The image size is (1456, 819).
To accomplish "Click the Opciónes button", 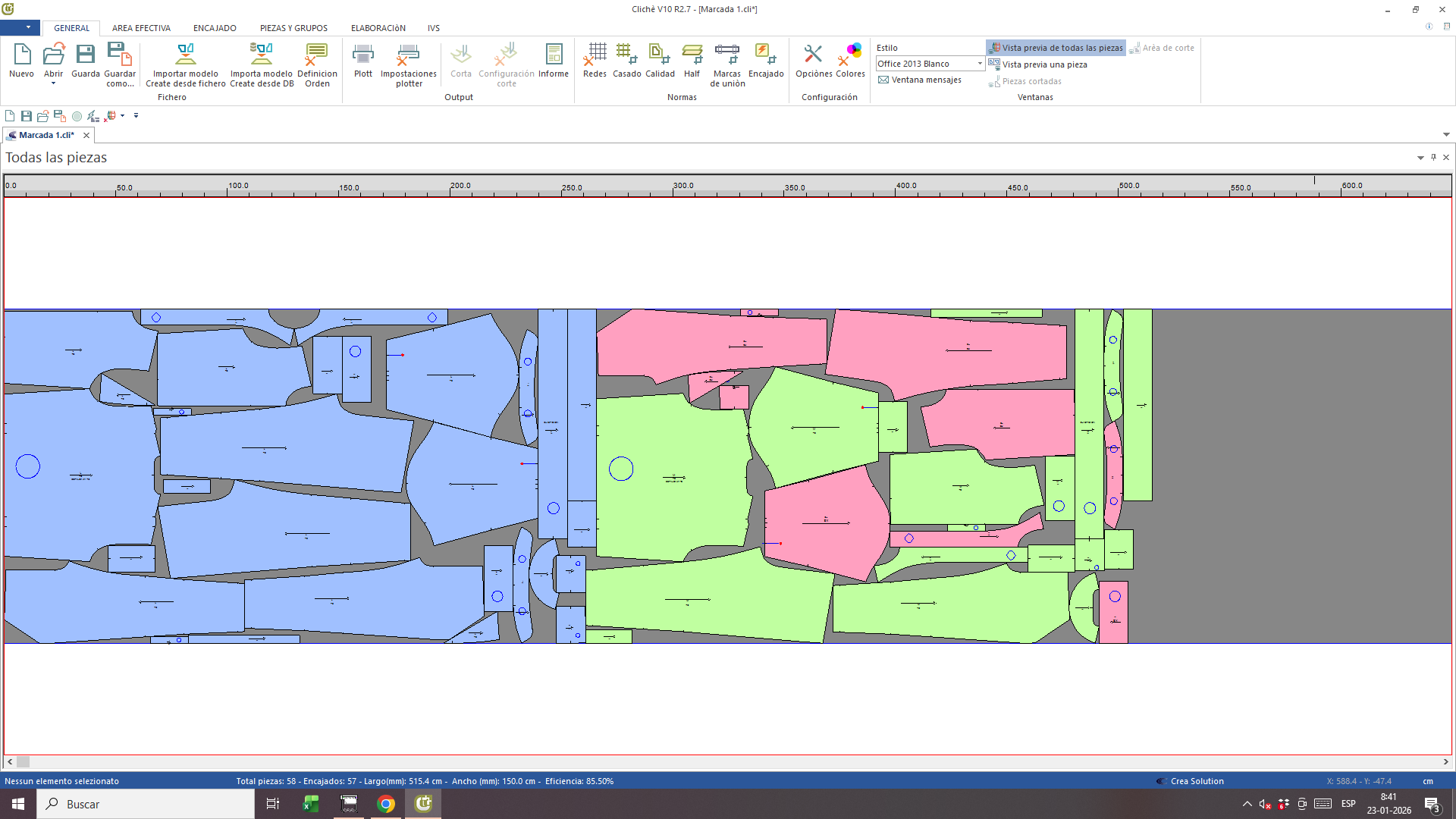I will click(813, 55).
